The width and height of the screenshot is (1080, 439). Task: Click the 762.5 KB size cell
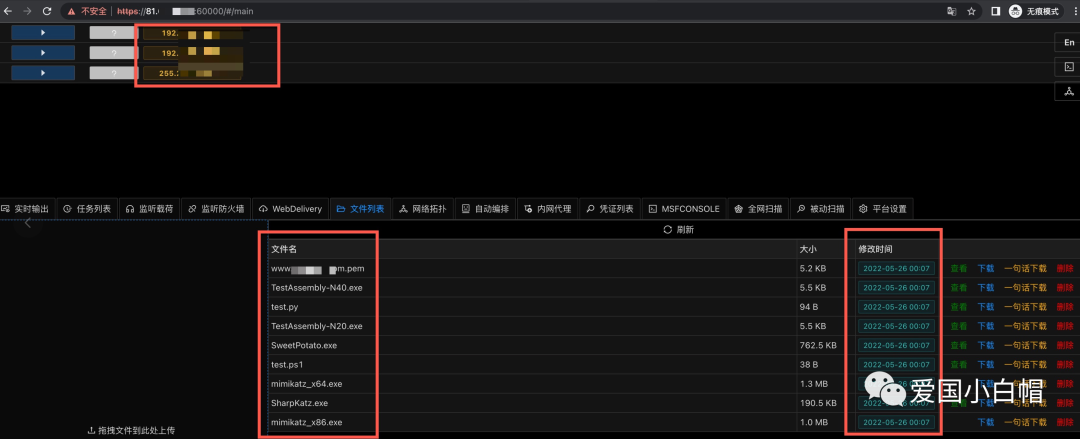(x=818, y=345)
